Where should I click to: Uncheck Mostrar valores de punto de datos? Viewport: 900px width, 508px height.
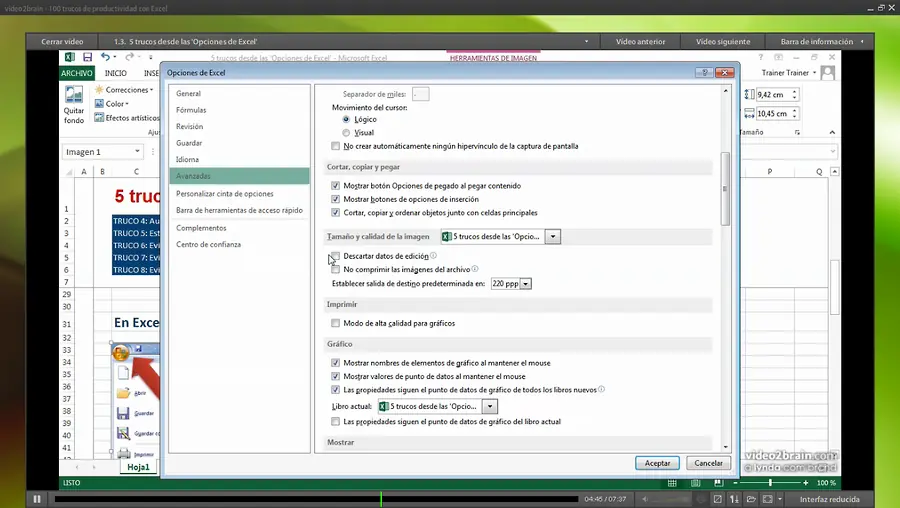[x=335, y=376]
